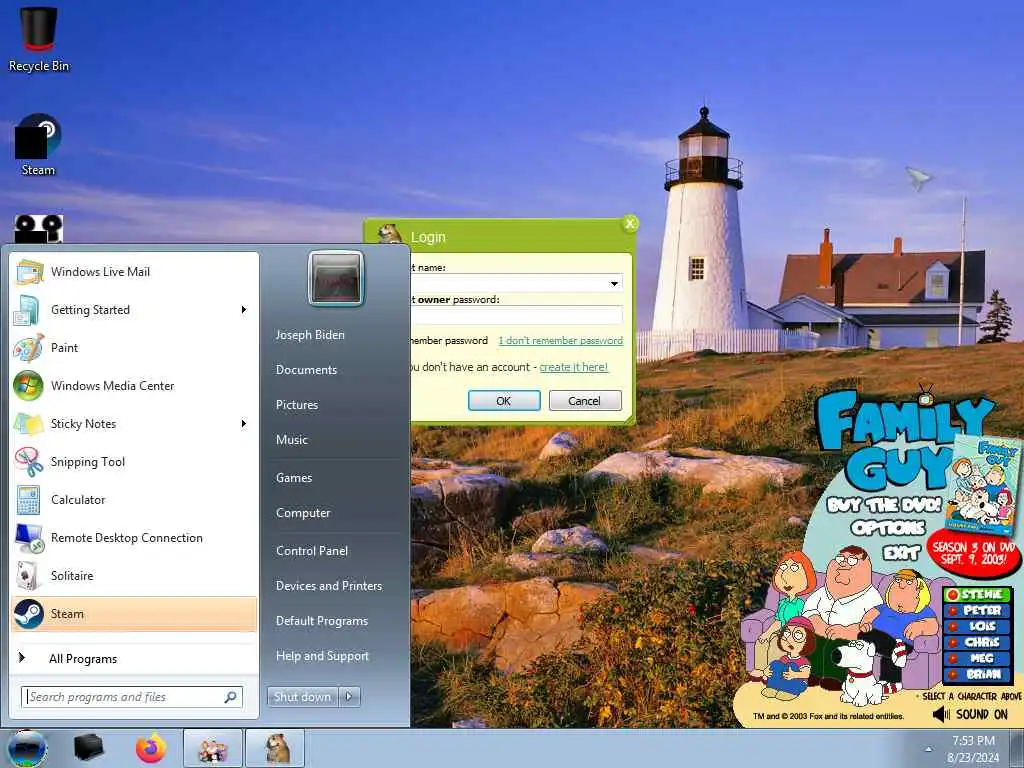Open Documents from Start menu

306,370
